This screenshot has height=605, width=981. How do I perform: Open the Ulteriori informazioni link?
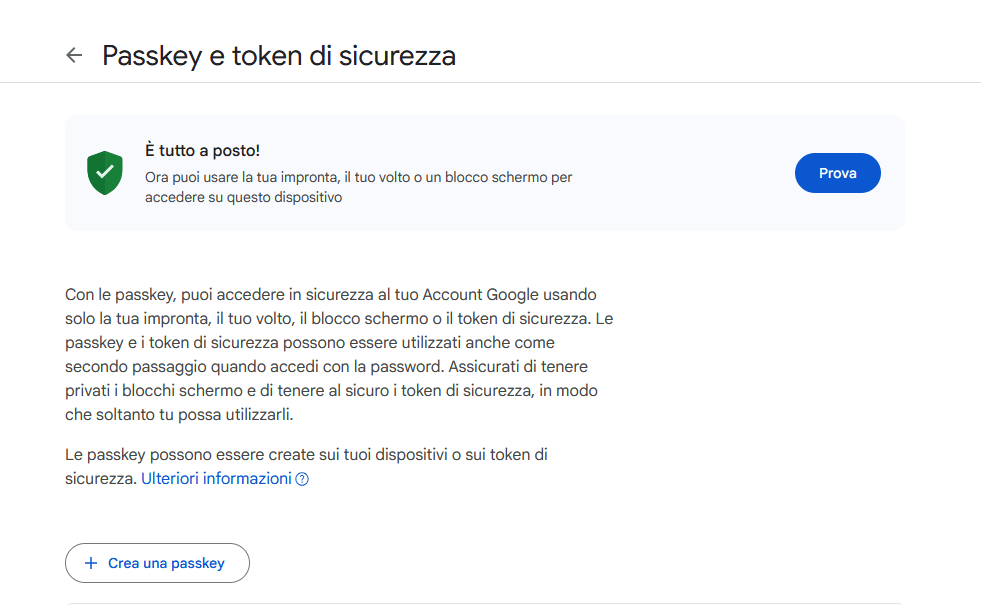coord(216,478)
